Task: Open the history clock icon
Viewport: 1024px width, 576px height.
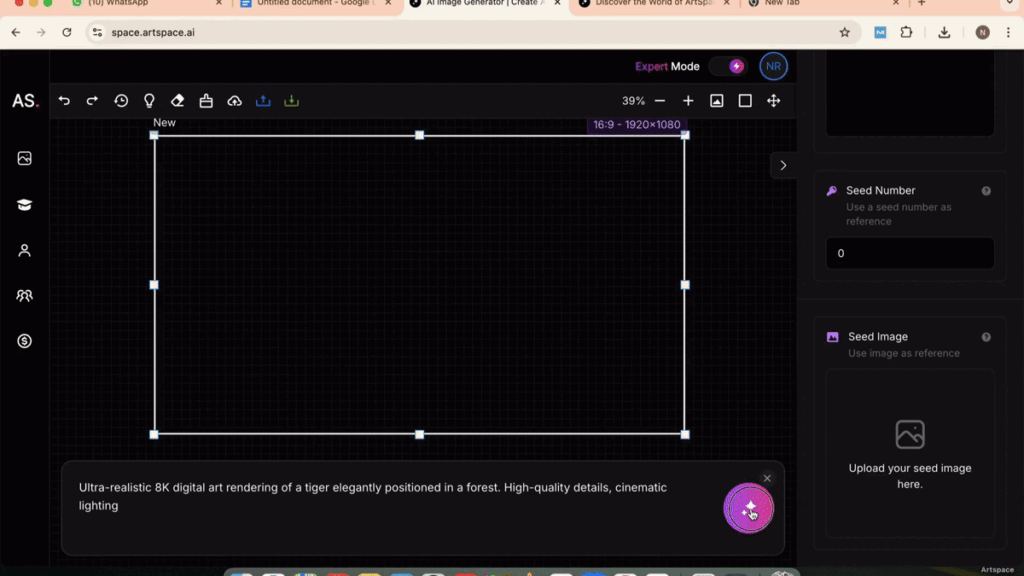Action: pyautogui.click(x=121, y=101)
